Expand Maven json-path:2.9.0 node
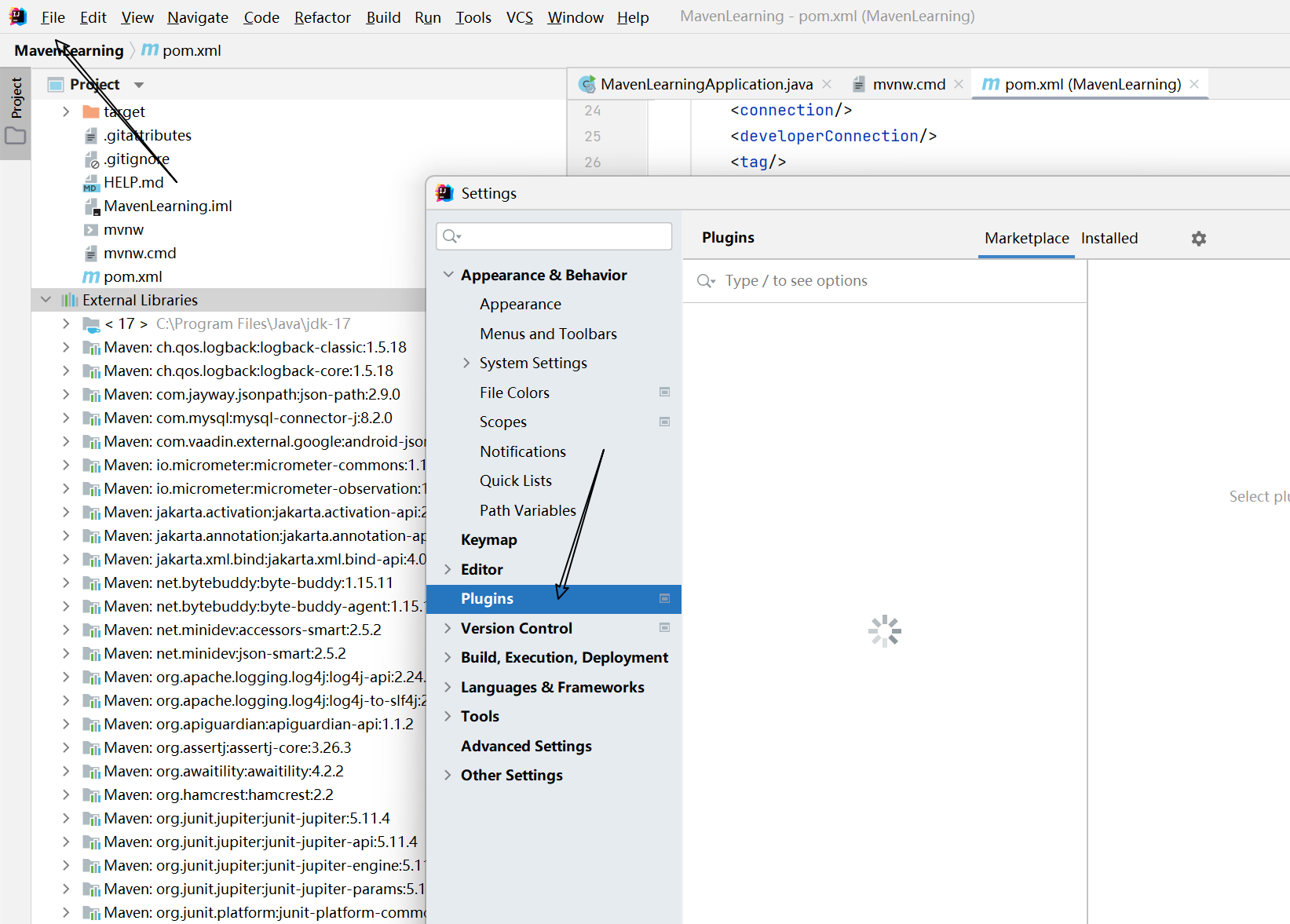 [x=66, y=394]
